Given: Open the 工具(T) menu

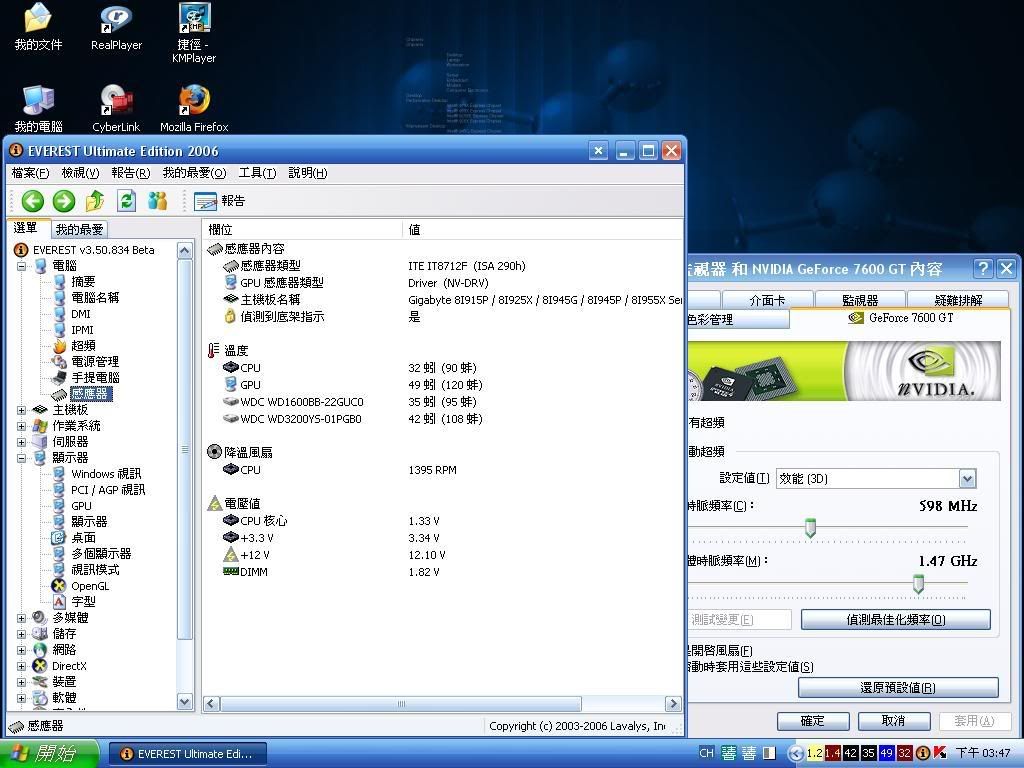Looking at the screenshot, I should (257, 173).
